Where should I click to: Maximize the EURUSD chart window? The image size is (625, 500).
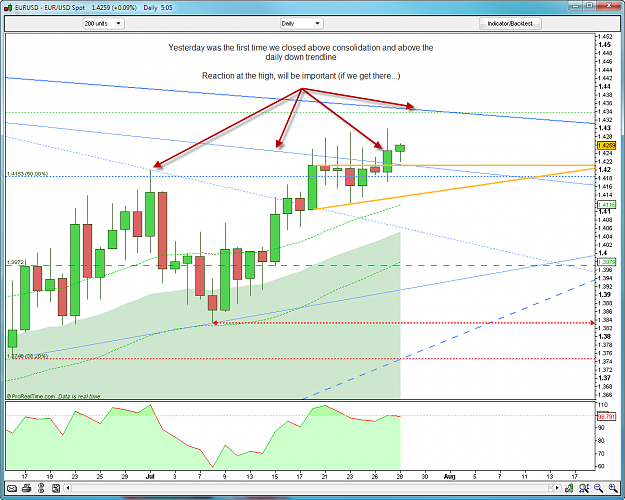pyautogui.click(x=590, y=6)
